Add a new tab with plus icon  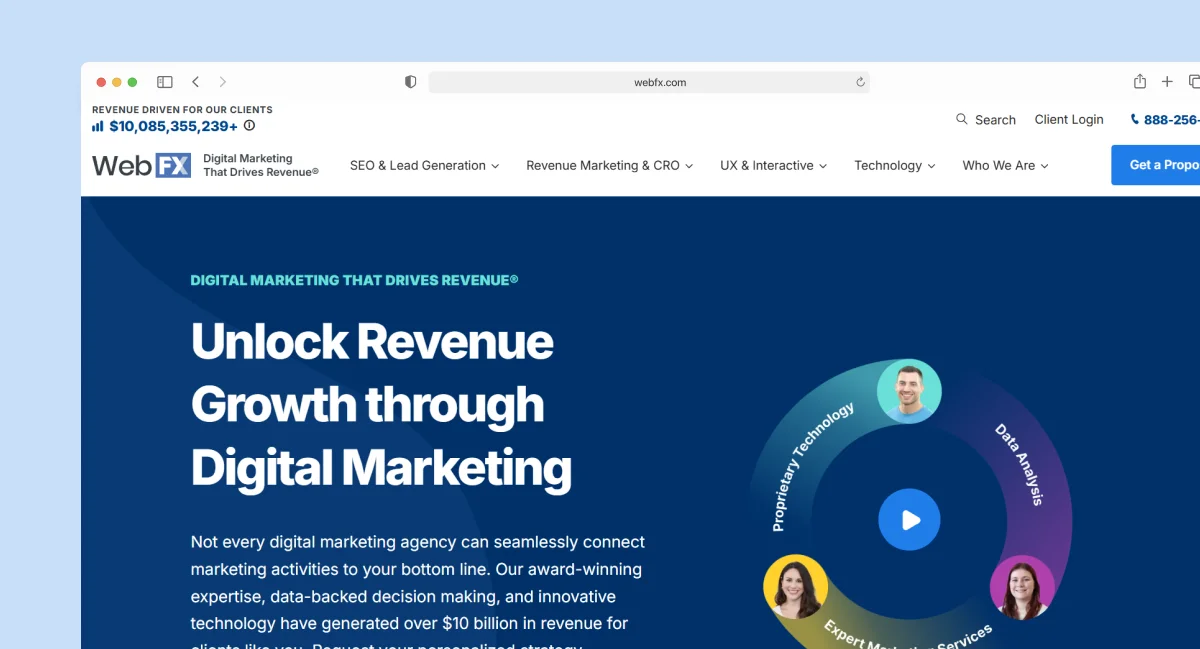pyautogui.click(x=1167, y=82)
